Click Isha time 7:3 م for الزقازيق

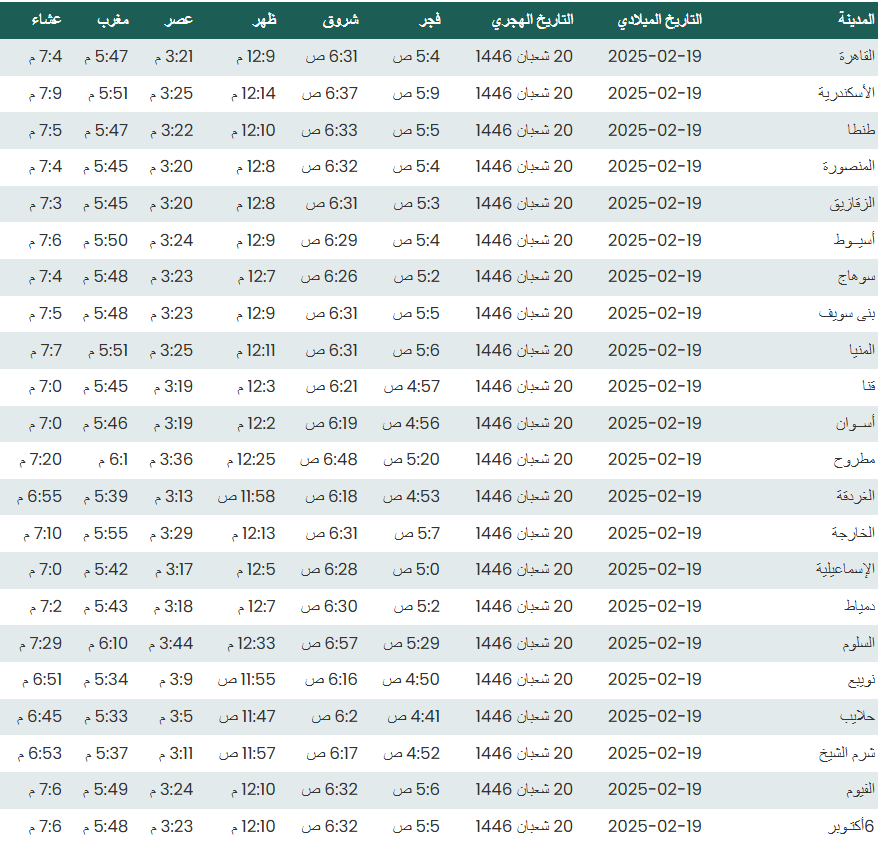(x=46, y=204)
